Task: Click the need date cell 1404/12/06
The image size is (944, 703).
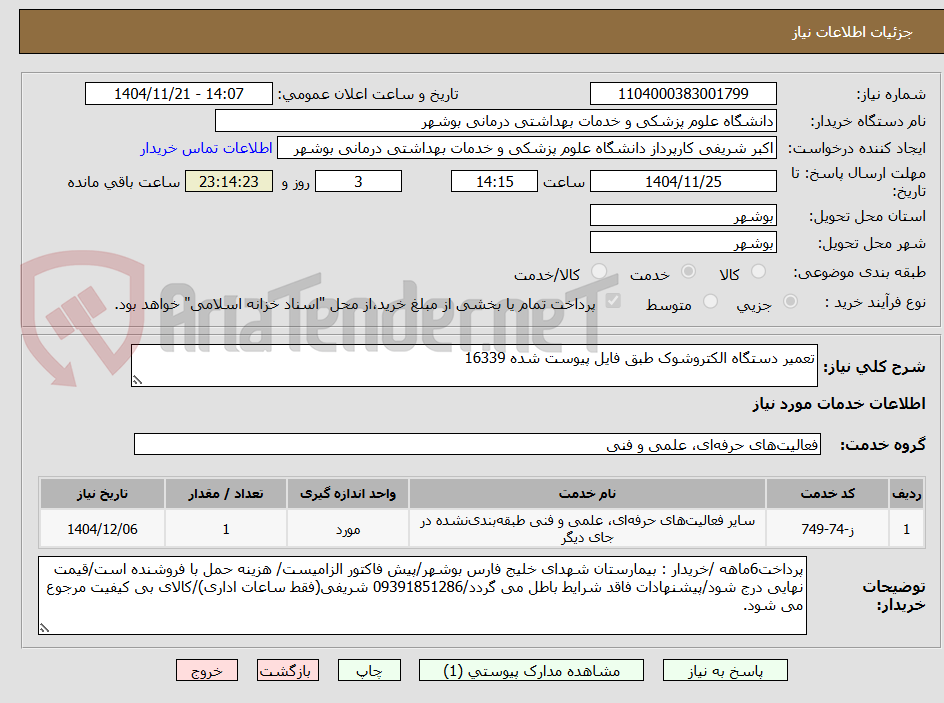Action: 102,529
